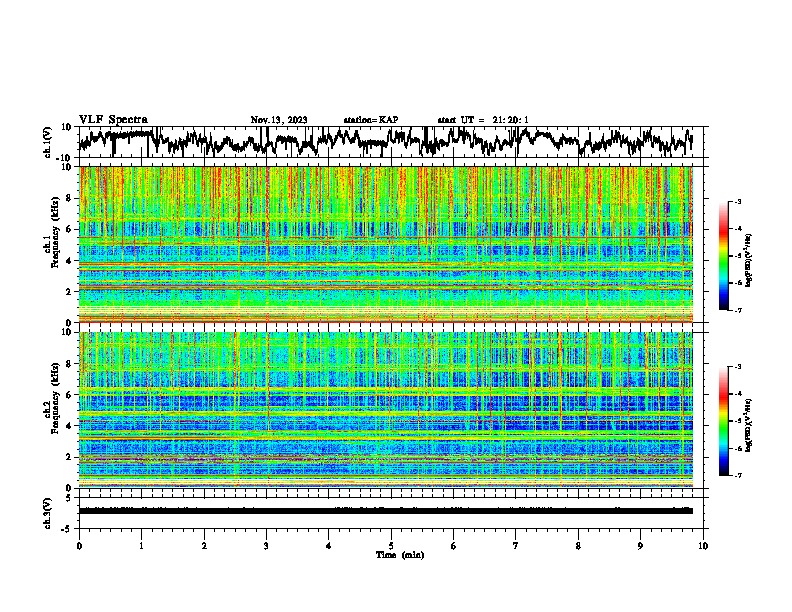Image resolution: width=792 pixels, height=612 pixels.
Task: Click the time axis tick label "0"
Action: point(79,546)
